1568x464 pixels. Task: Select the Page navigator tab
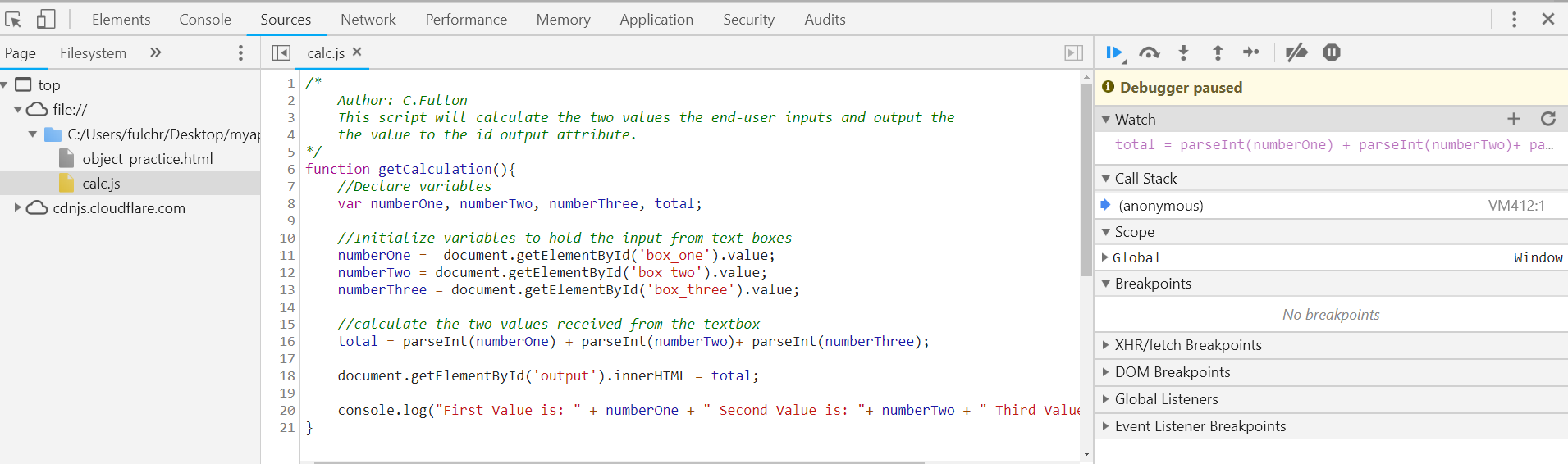pos(21,53)
